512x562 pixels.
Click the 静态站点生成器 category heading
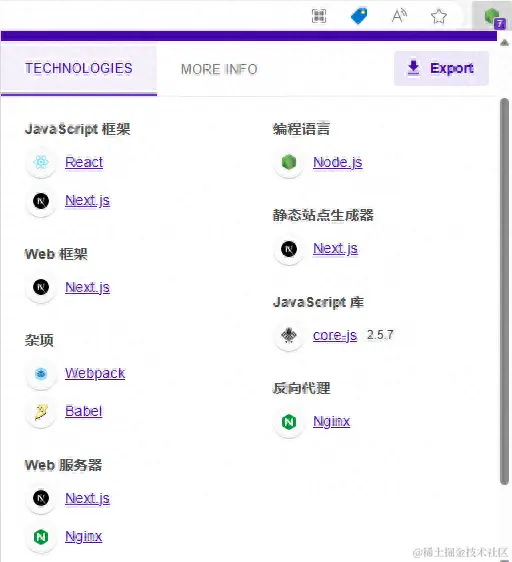click(323, 215)
